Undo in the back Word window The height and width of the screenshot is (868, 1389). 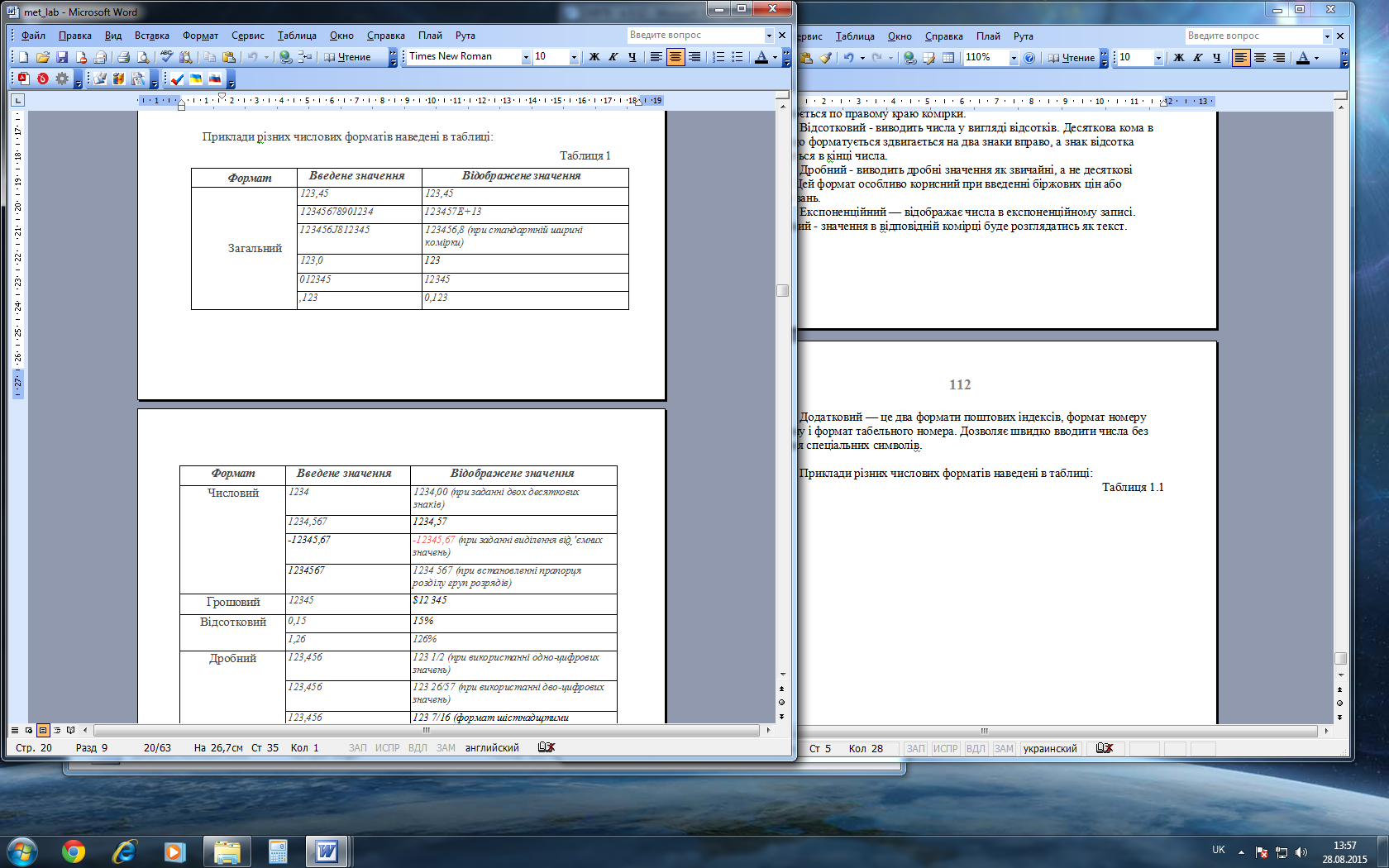click(x=848, y=58)
